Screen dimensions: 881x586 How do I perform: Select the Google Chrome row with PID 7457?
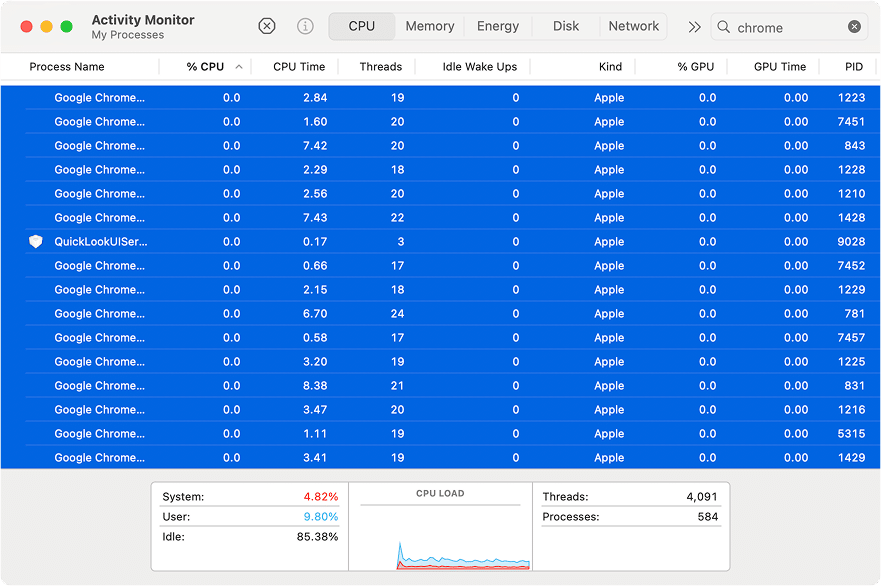(440, 338)
